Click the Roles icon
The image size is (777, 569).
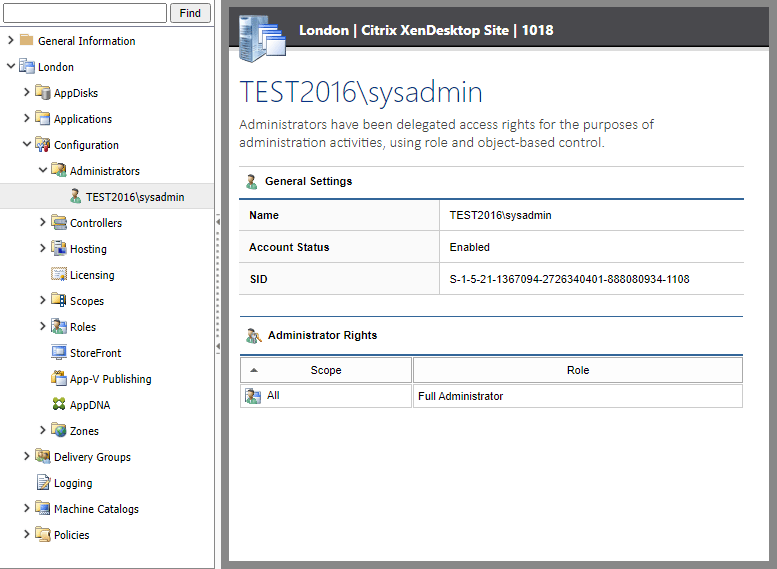[58, 326]
